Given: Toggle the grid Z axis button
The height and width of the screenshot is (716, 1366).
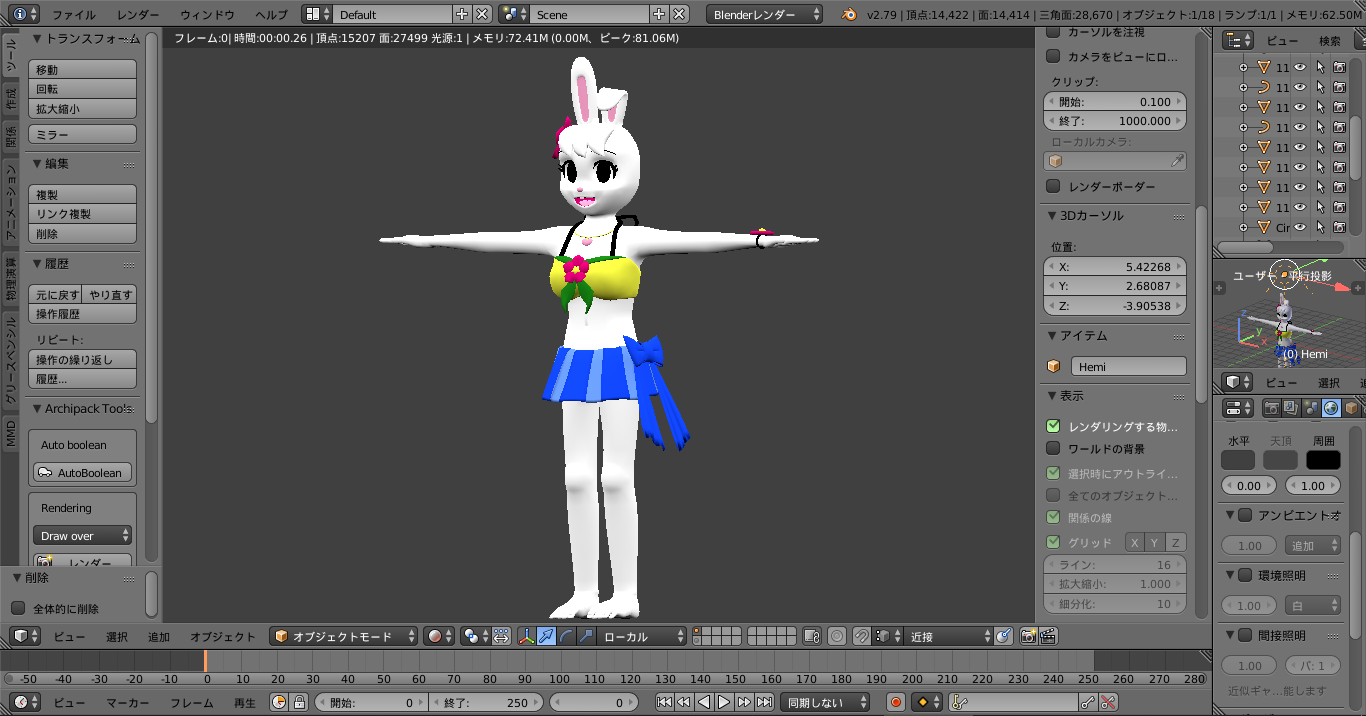Looking at the screenshot, I should tap(1176, 542).
